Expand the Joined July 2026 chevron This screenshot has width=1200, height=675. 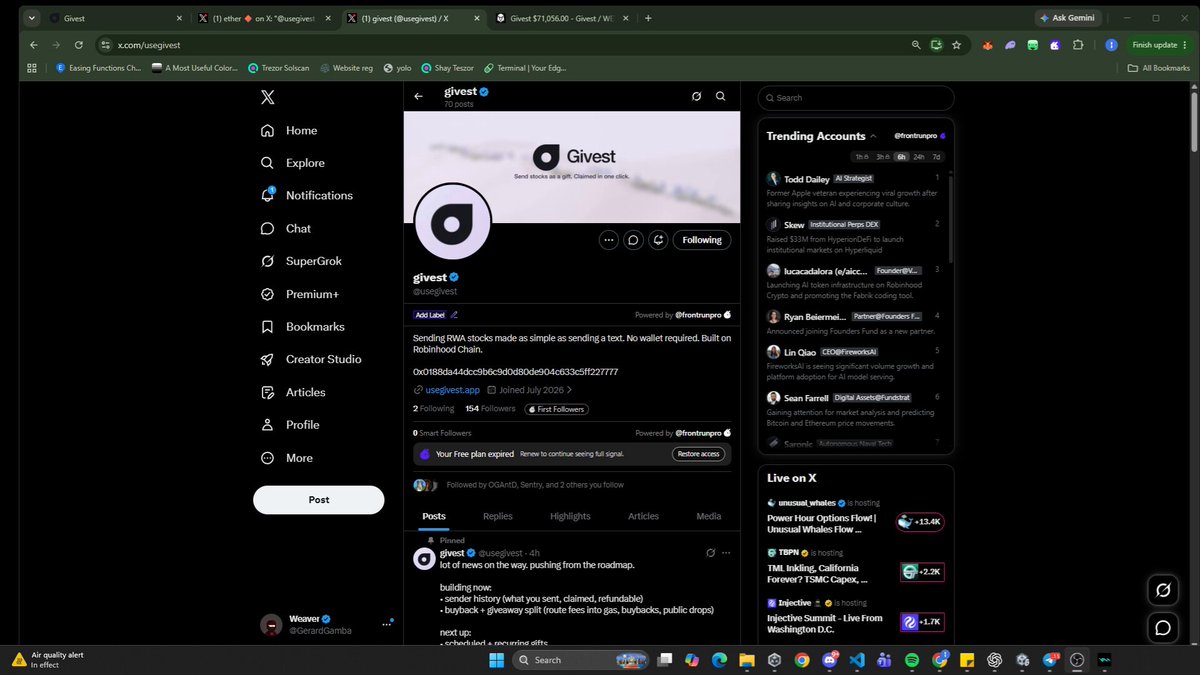pyautogui.click(x=570, y=390)
